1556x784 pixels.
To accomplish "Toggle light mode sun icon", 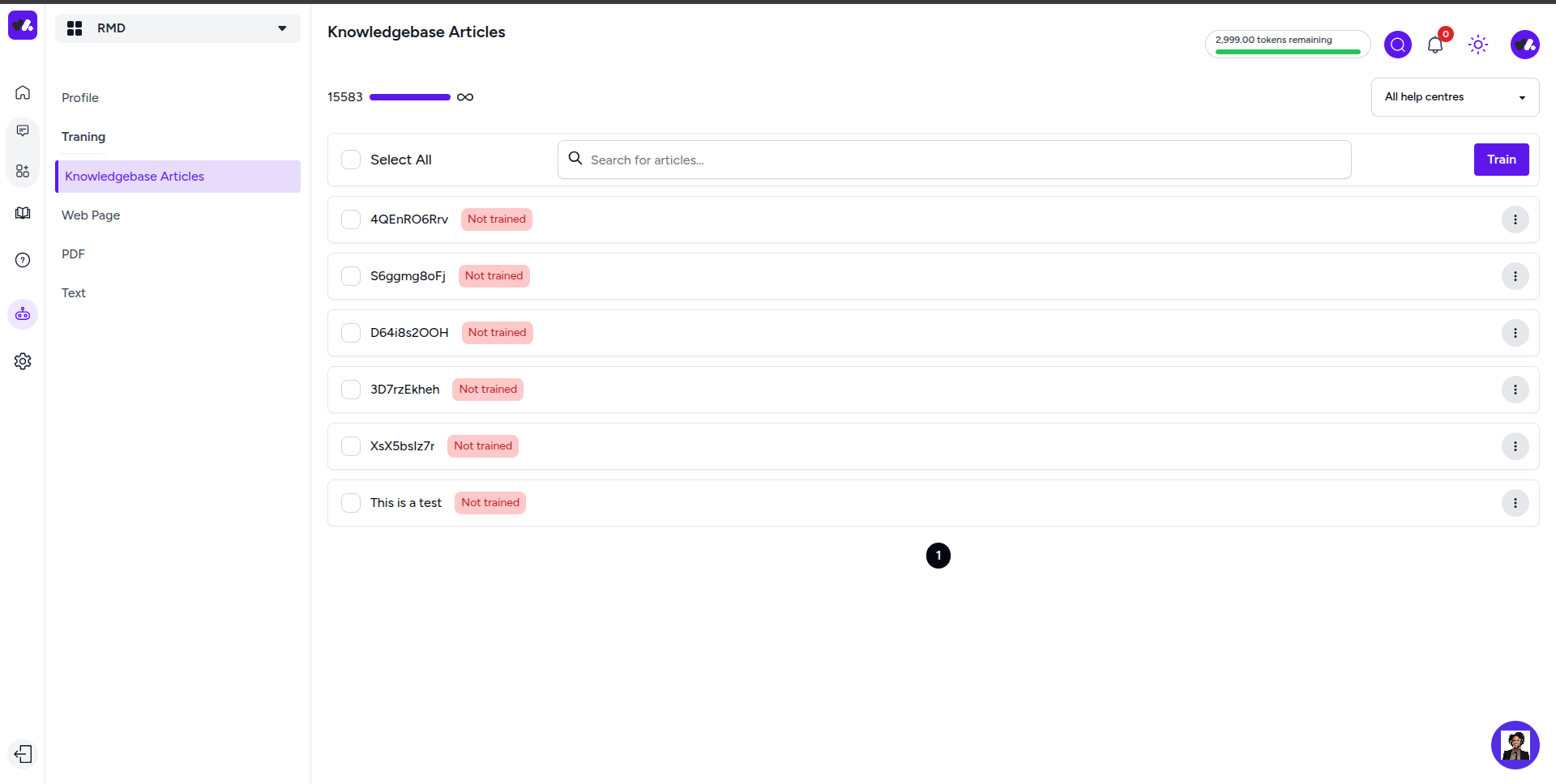I will pos(1478,45).
